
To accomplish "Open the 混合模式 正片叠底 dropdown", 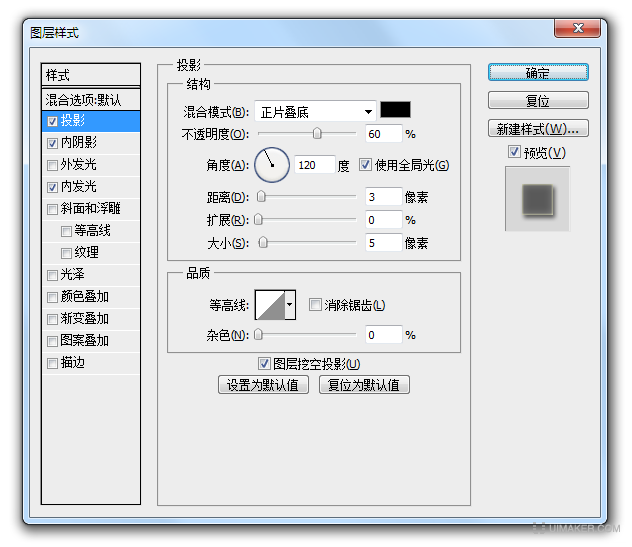I will (315, 112).
